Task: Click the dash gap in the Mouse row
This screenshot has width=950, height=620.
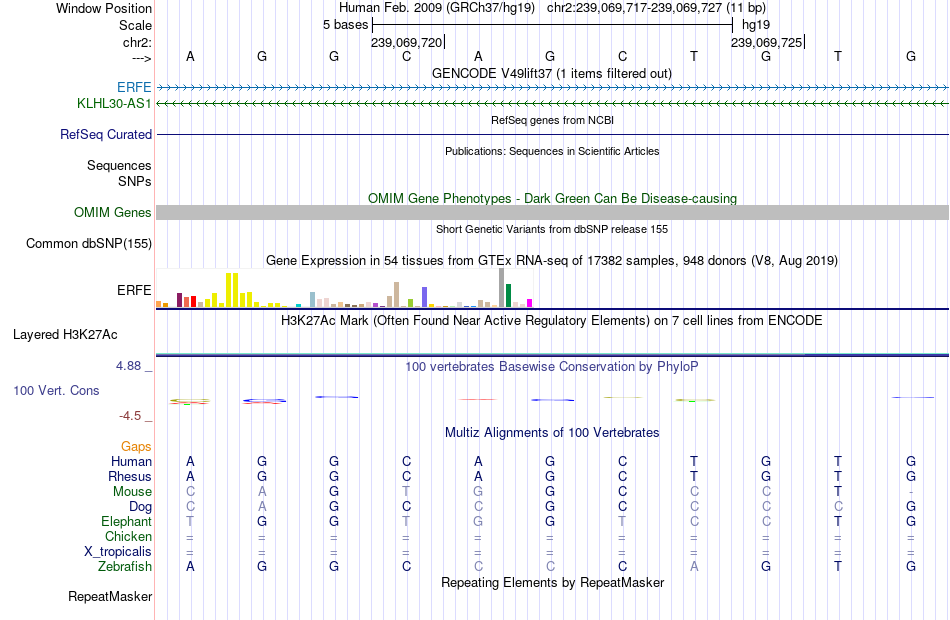Action: pyautogui.click(x=911, y=492)
